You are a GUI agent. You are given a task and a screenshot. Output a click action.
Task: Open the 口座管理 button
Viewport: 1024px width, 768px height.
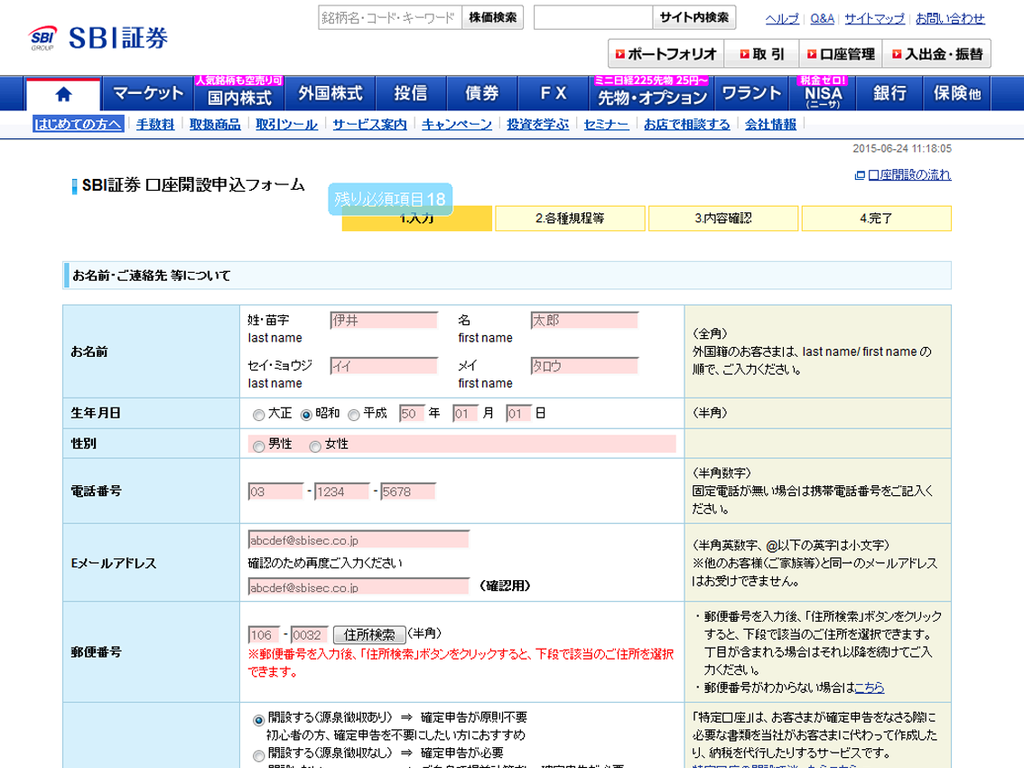point(840,54)
